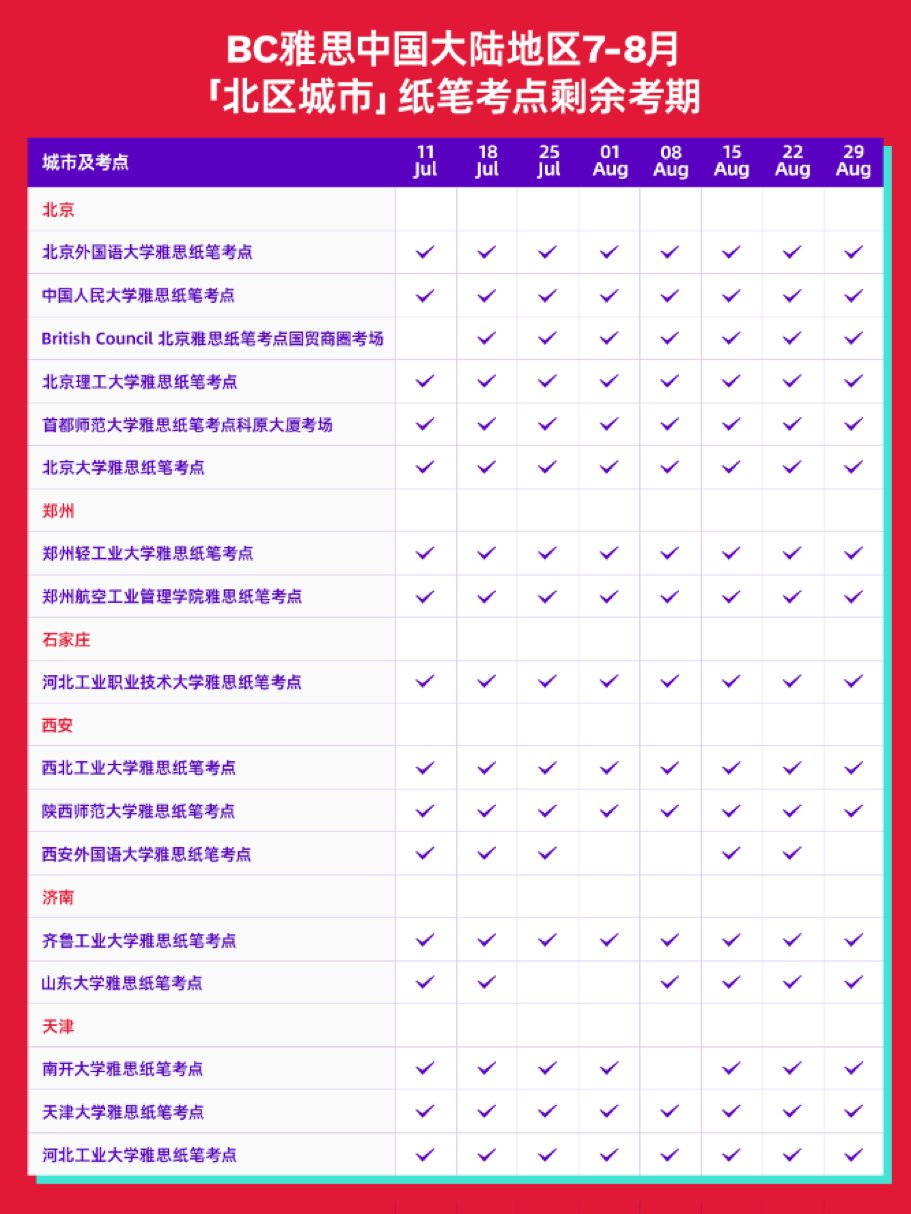Select 郑州轻工业大学雅思纸笔考点 row label
This screenshot has height=1214, width=911.
pyautogui.click(x=147, y=554)
